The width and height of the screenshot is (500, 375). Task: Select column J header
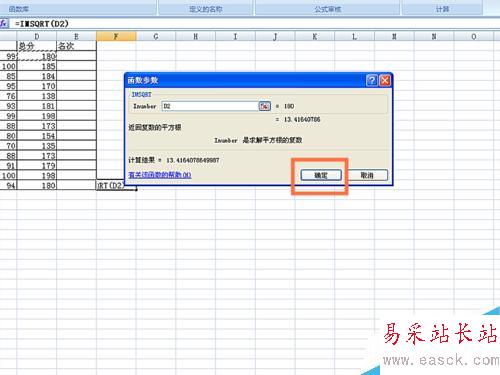tap(275, 36)
